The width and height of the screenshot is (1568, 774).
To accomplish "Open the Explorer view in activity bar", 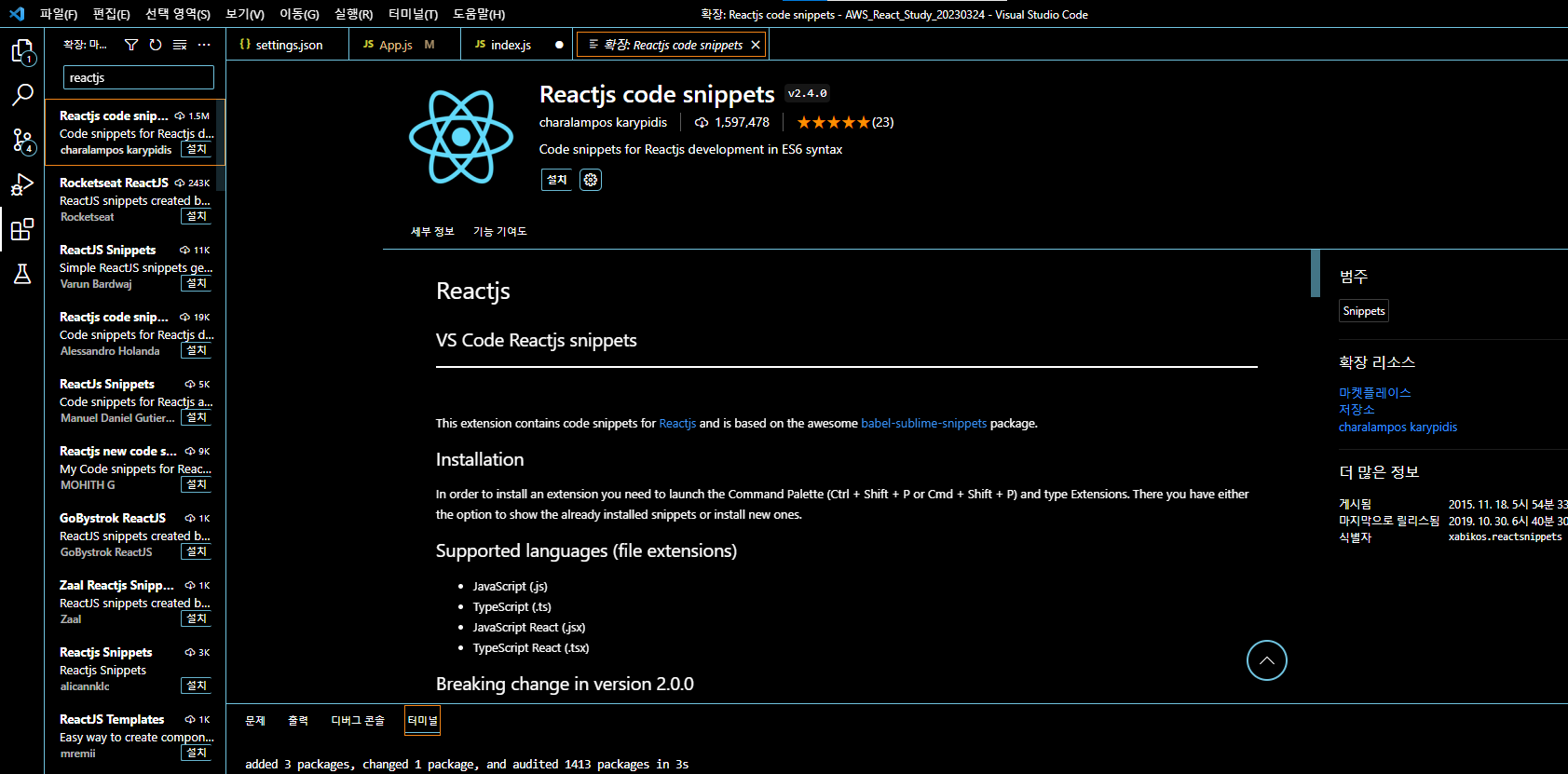I will [22, 51].
